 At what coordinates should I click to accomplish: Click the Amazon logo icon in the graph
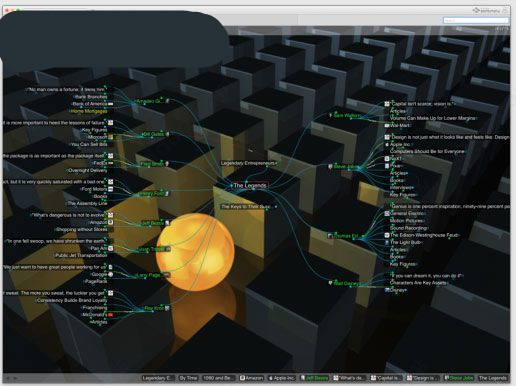pos(111,222)
